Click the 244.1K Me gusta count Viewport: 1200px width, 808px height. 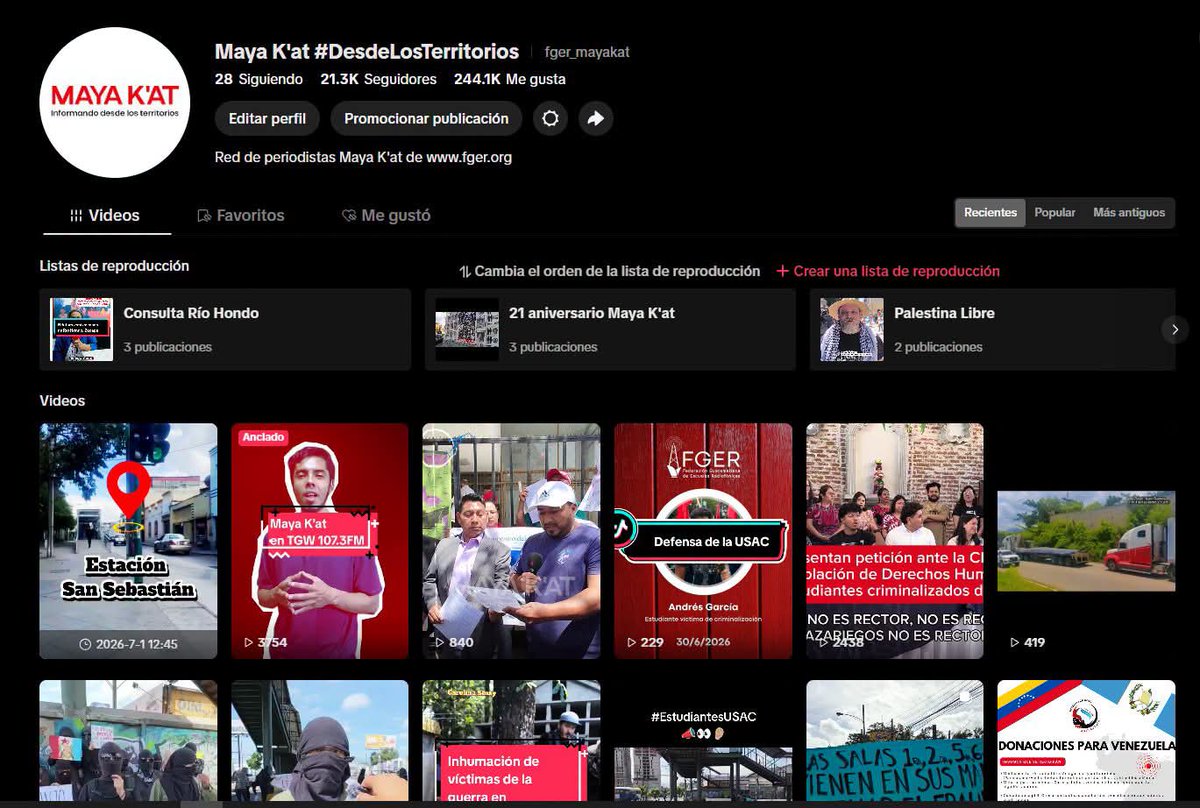509,79
